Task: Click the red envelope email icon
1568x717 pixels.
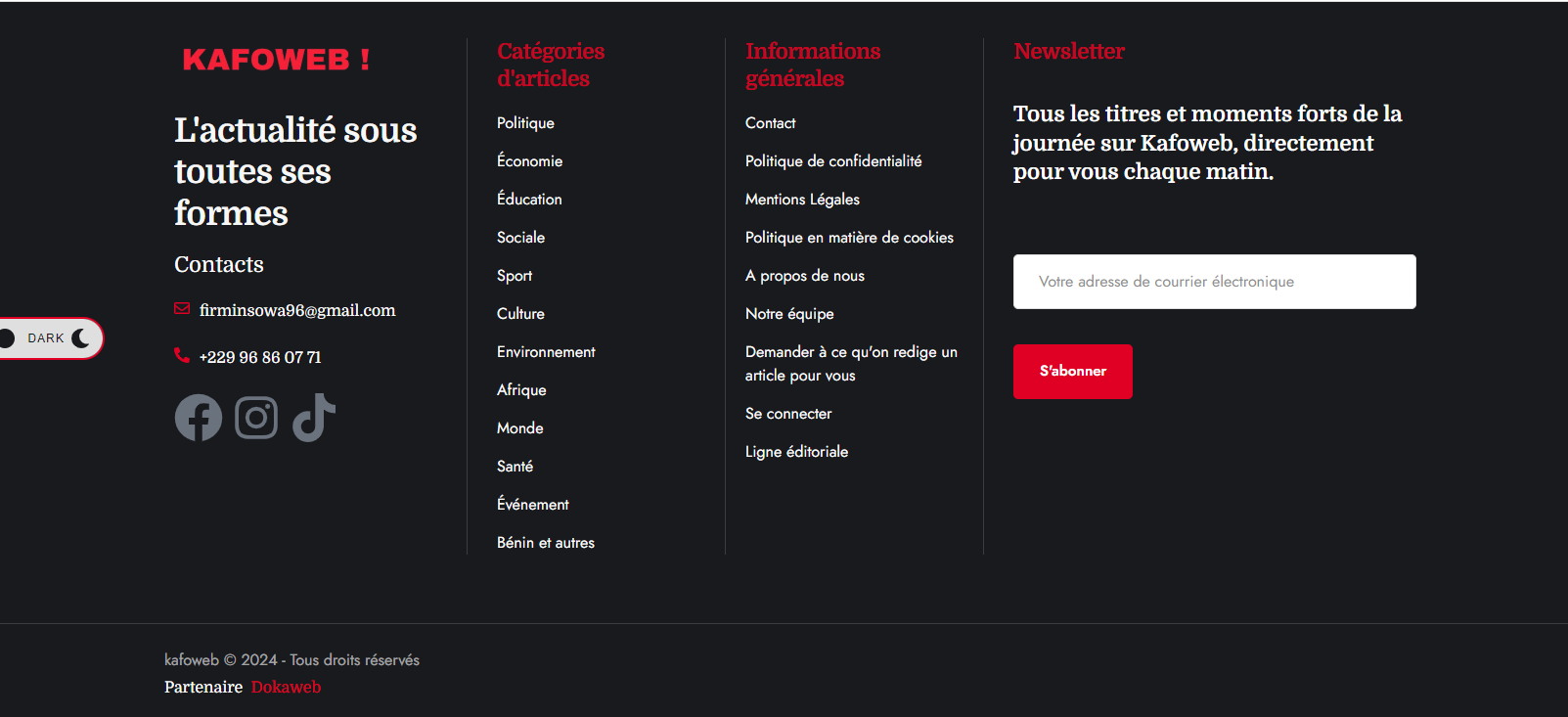Action: 182,309
